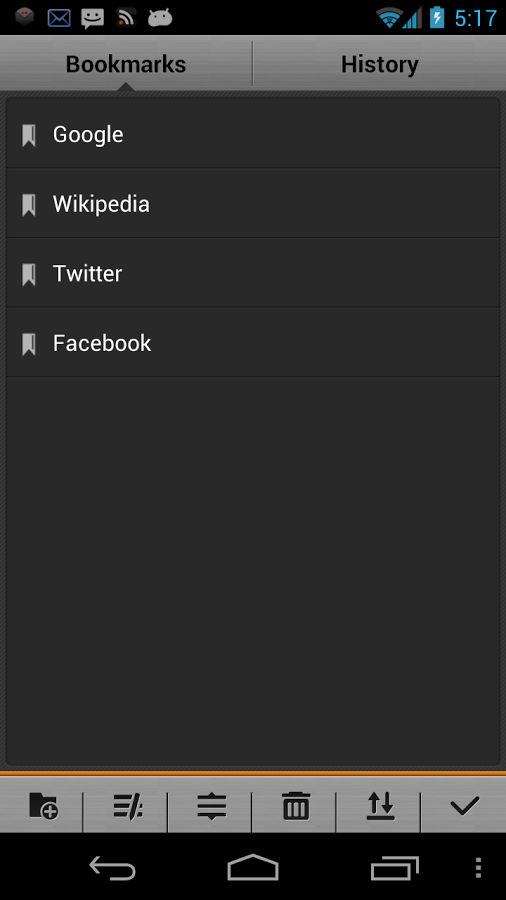Open the Wikipedia bookmark
The width and height of the screenshot is (506, 900).
(x=253, y=204)
